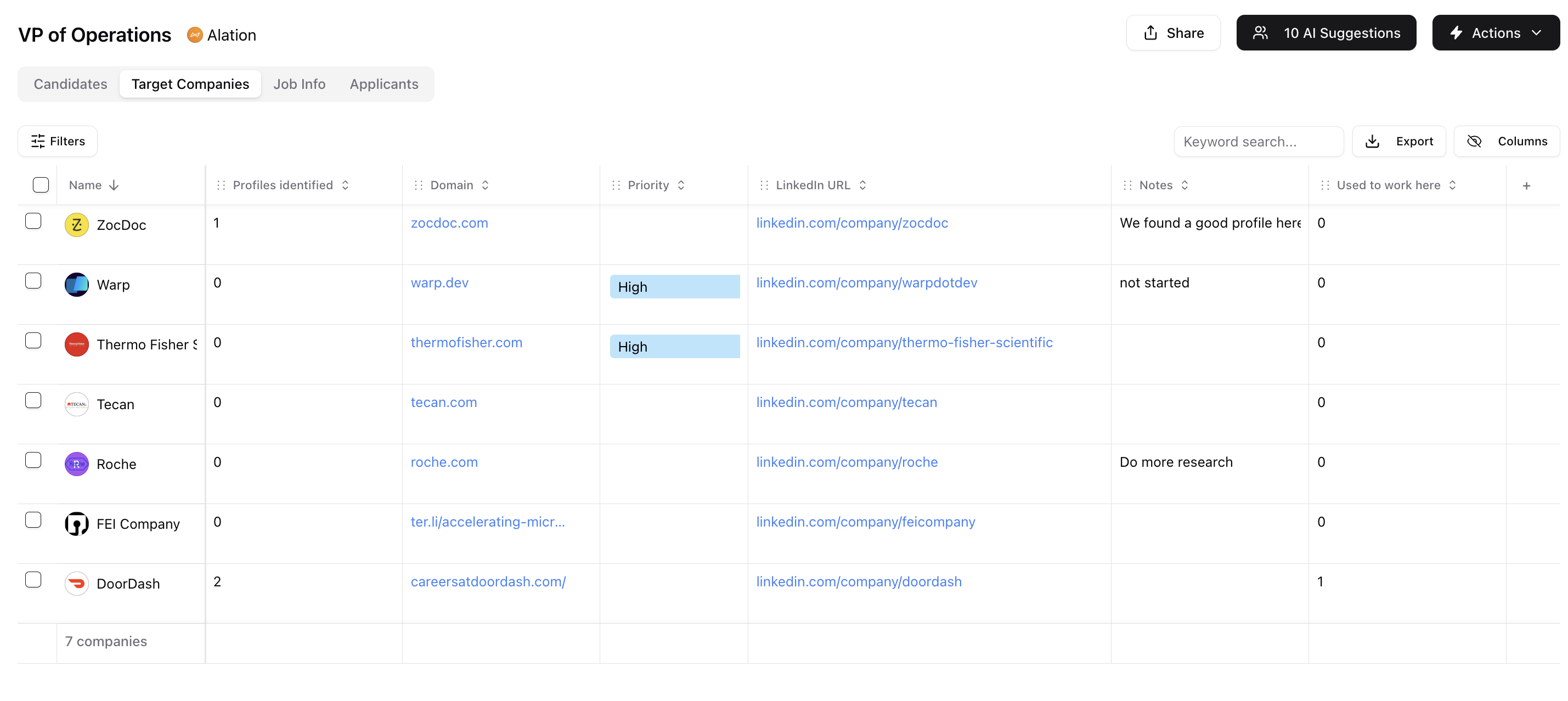The image size is (1568, 701).
Task: Focus the Keyword search field
Action: (1258, 141)
